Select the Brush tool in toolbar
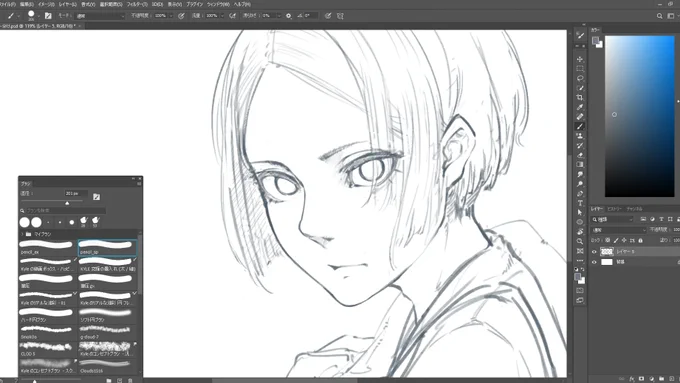 point(580,126)
